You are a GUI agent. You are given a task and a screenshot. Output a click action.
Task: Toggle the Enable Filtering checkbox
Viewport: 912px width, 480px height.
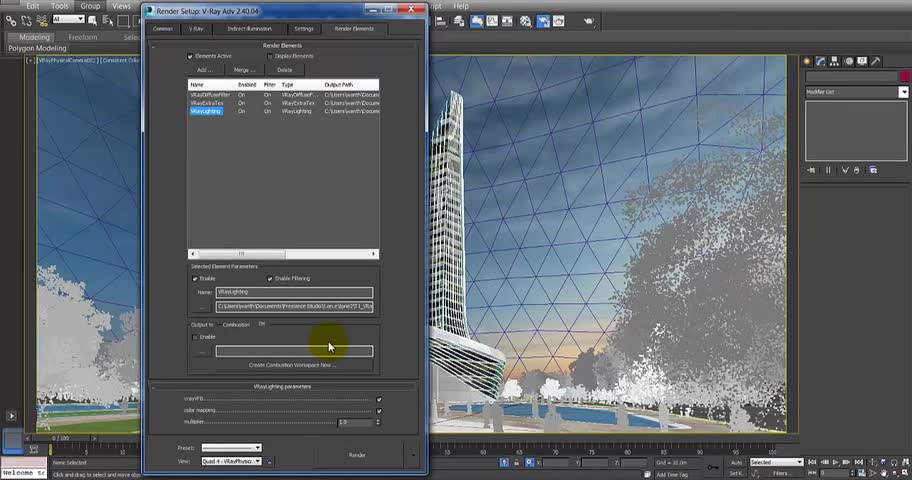[270, 278]
